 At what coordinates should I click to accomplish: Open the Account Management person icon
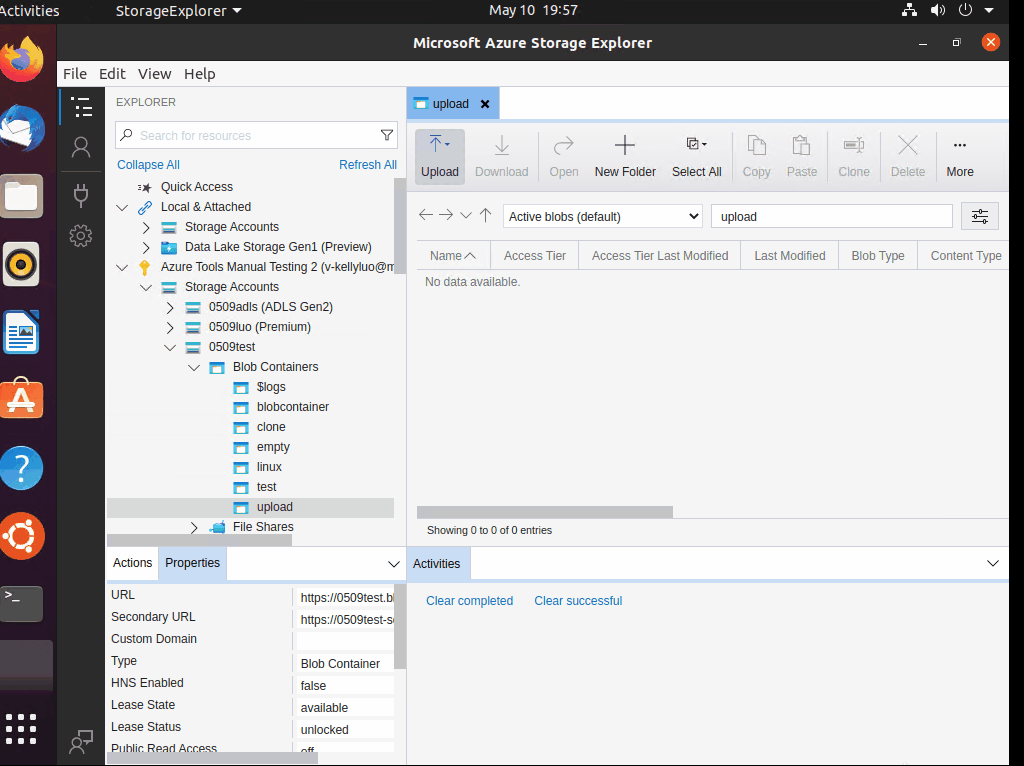pyautogui.click(x=81, y=148)
